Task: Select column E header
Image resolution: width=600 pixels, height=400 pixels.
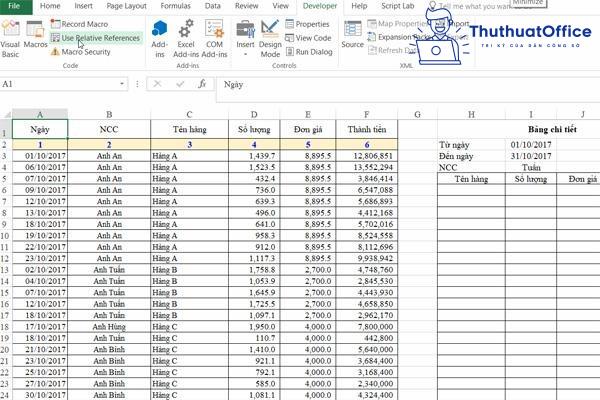Action: pyautogui.click(x=308, y=114)
